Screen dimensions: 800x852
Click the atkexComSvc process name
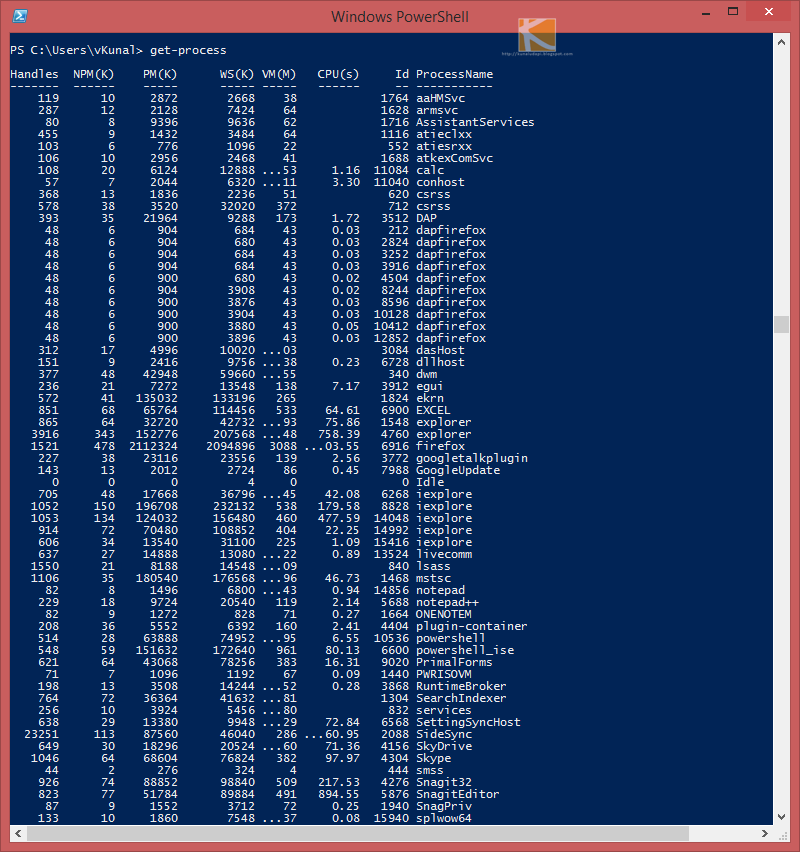tap(454, 158)
